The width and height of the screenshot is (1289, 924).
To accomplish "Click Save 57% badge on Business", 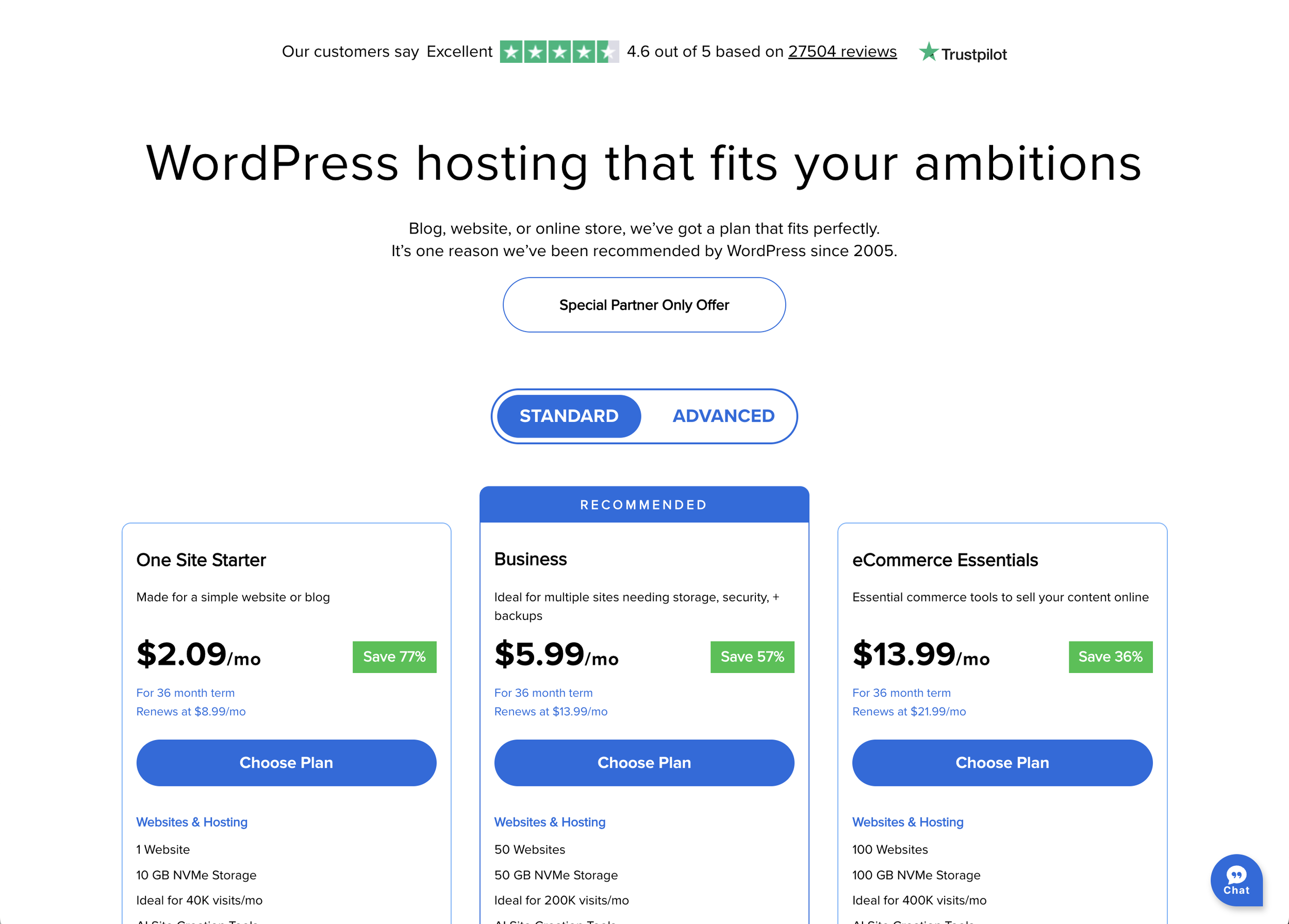I will click(751, 657).
